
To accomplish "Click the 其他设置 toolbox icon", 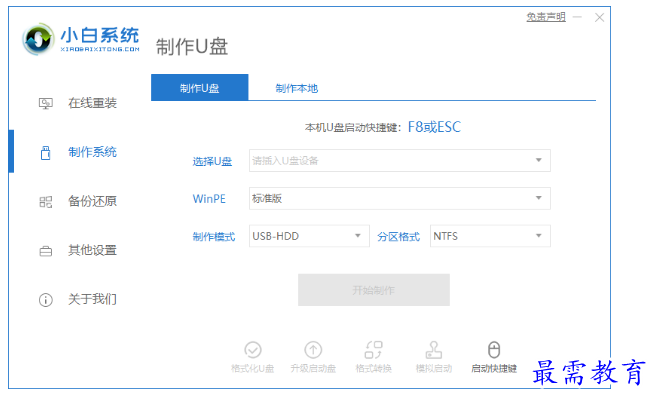I will pos(45,251).
